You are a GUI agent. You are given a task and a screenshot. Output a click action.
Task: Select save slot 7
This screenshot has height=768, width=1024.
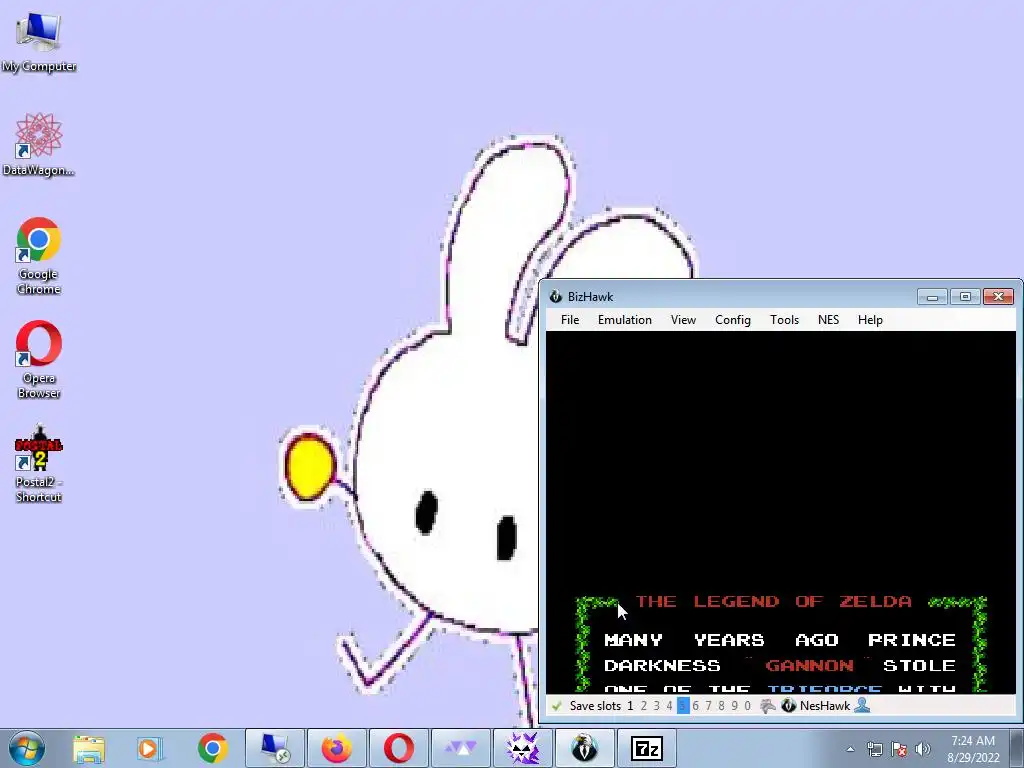pos(709,706)
